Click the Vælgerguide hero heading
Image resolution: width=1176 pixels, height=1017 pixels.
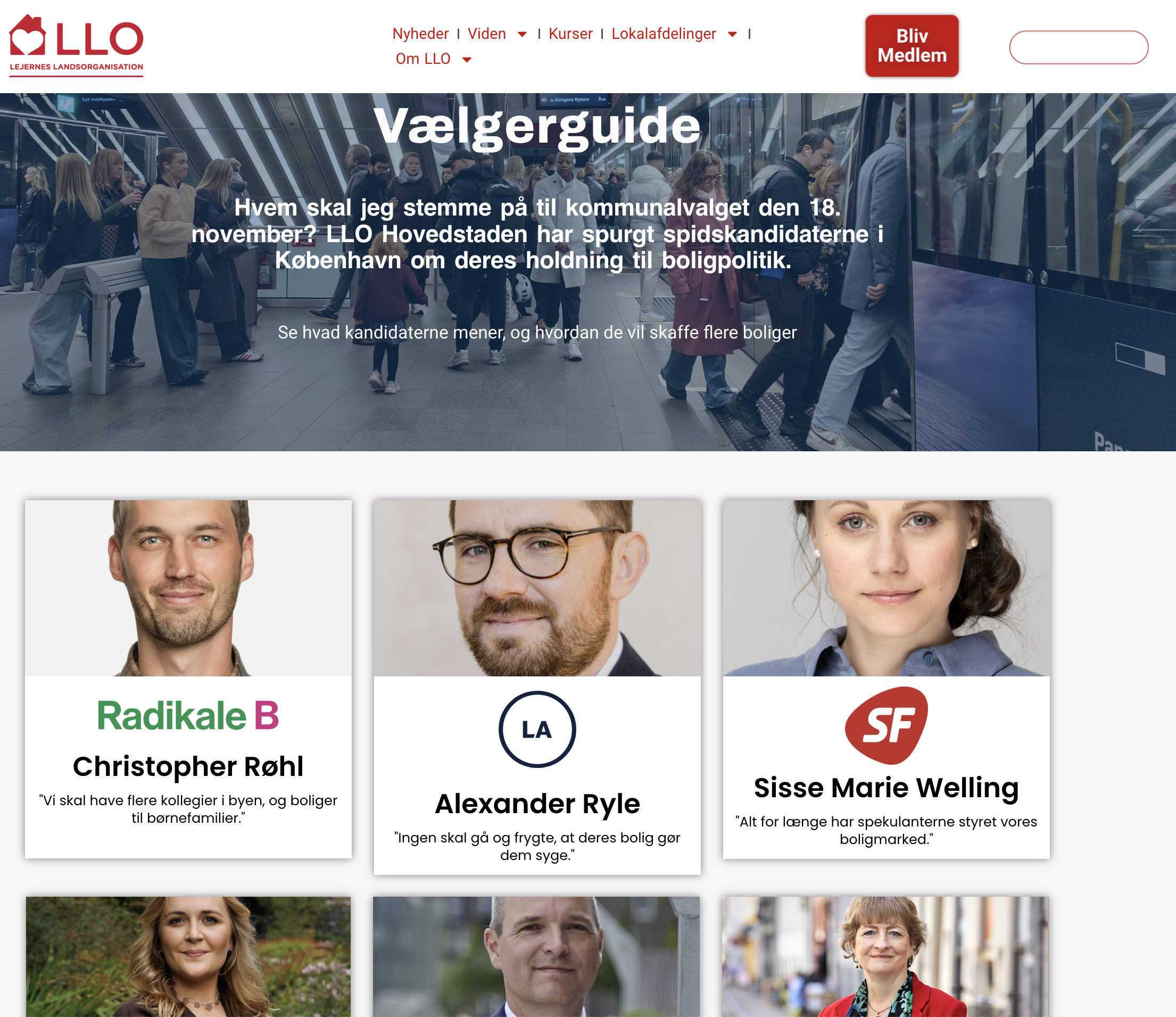537,126
